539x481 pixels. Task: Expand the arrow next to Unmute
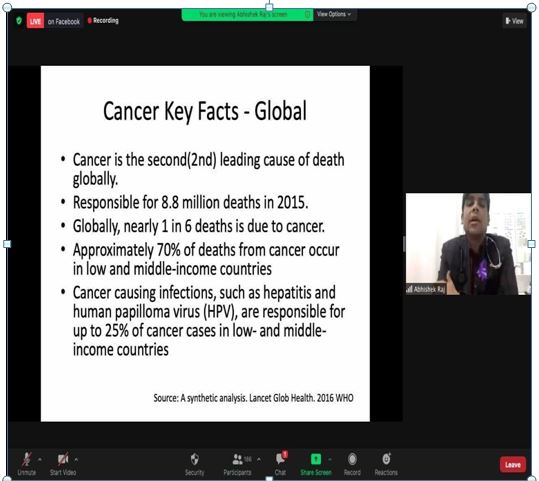(40, 459)
